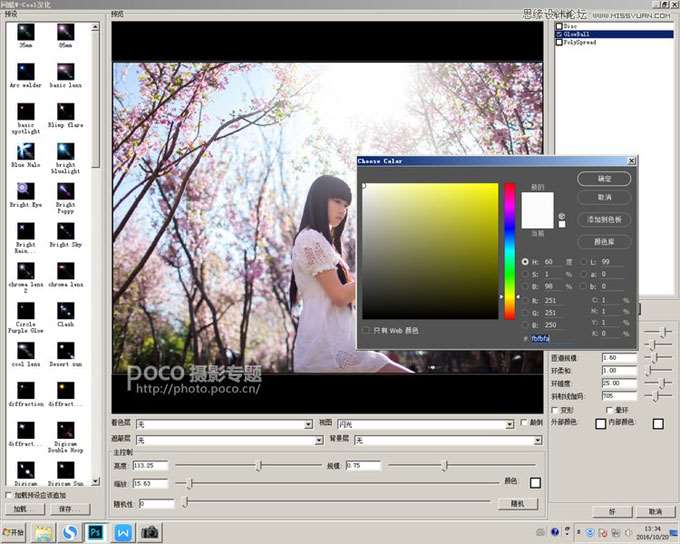
Task: Open Photoshop from the taskbar
Action: coord(97,532)
